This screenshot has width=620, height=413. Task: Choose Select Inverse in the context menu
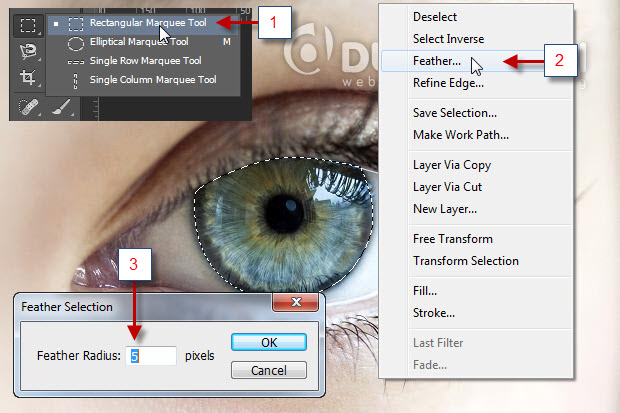point(448,39)
